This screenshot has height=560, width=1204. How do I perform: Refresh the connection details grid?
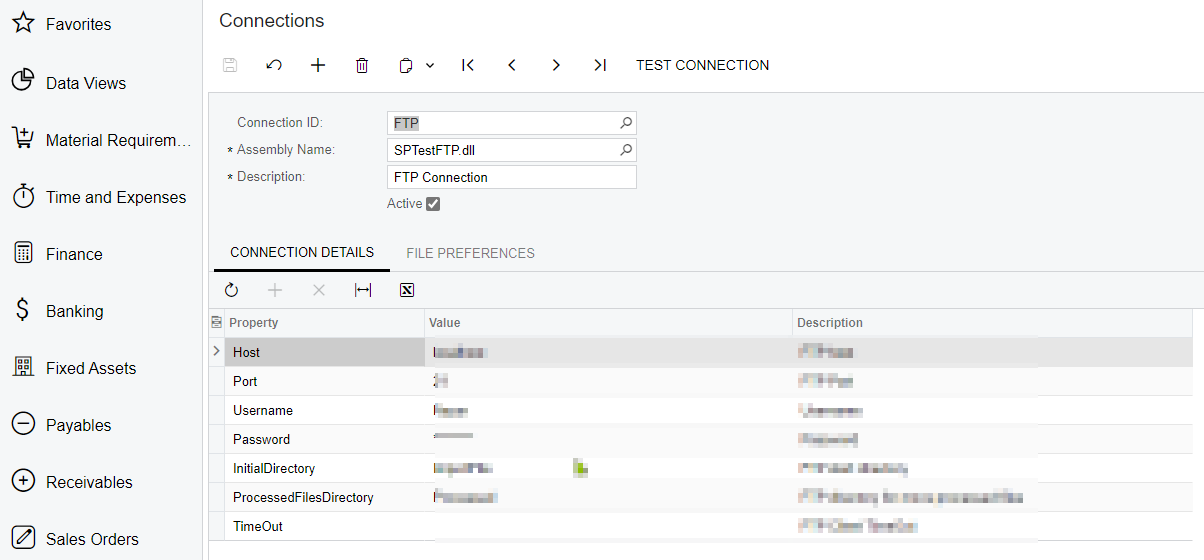pyautogui.click(x=231, y=290)
